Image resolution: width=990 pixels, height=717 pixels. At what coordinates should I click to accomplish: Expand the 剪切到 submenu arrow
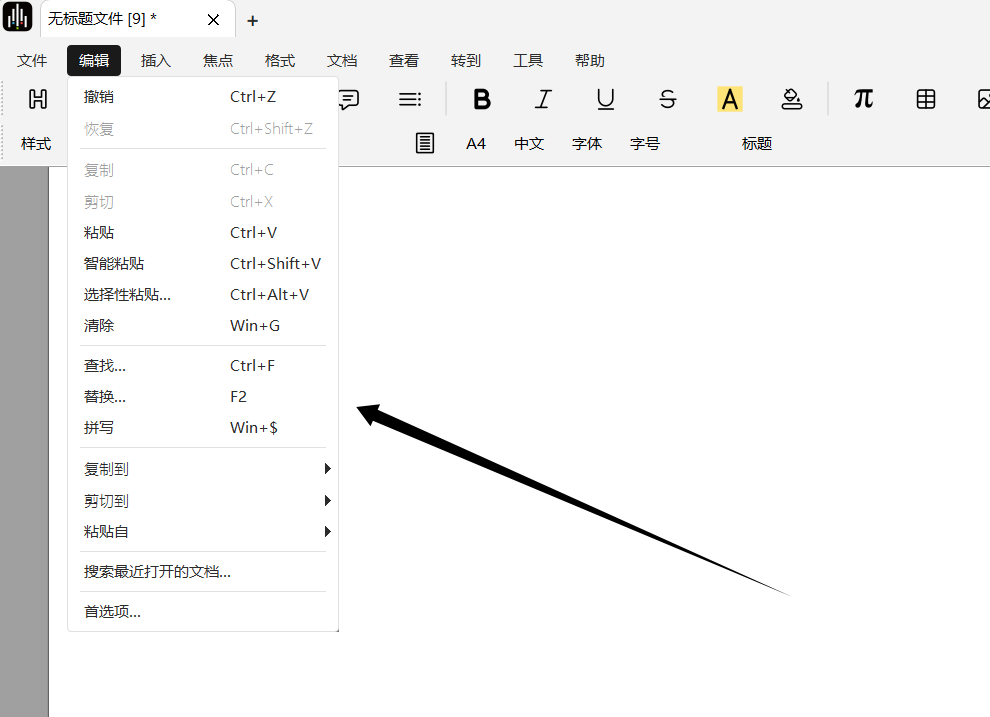[327, 501]
